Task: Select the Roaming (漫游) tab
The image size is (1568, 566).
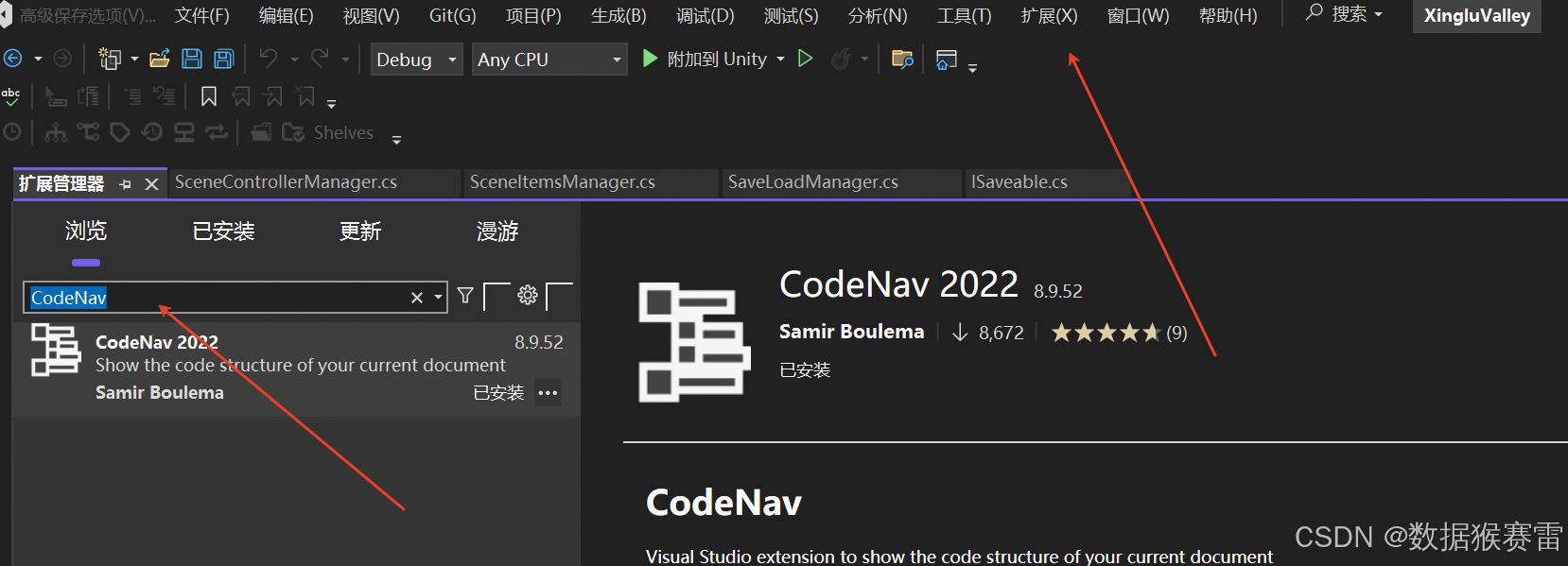Action: coord(497,232)
